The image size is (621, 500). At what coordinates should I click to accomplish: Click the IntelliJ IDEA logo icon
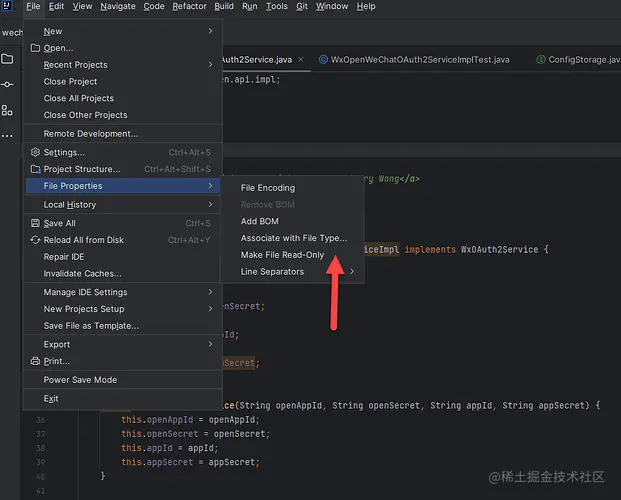click(x=7, y=6)
